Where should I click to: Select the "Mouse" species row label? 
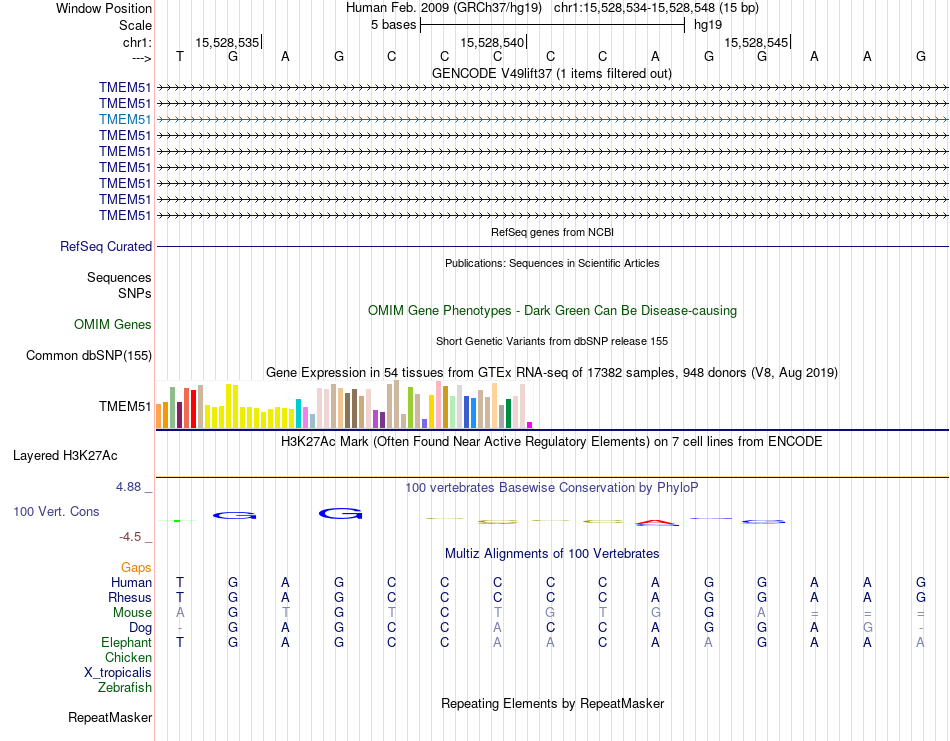(x=132, y=613)
